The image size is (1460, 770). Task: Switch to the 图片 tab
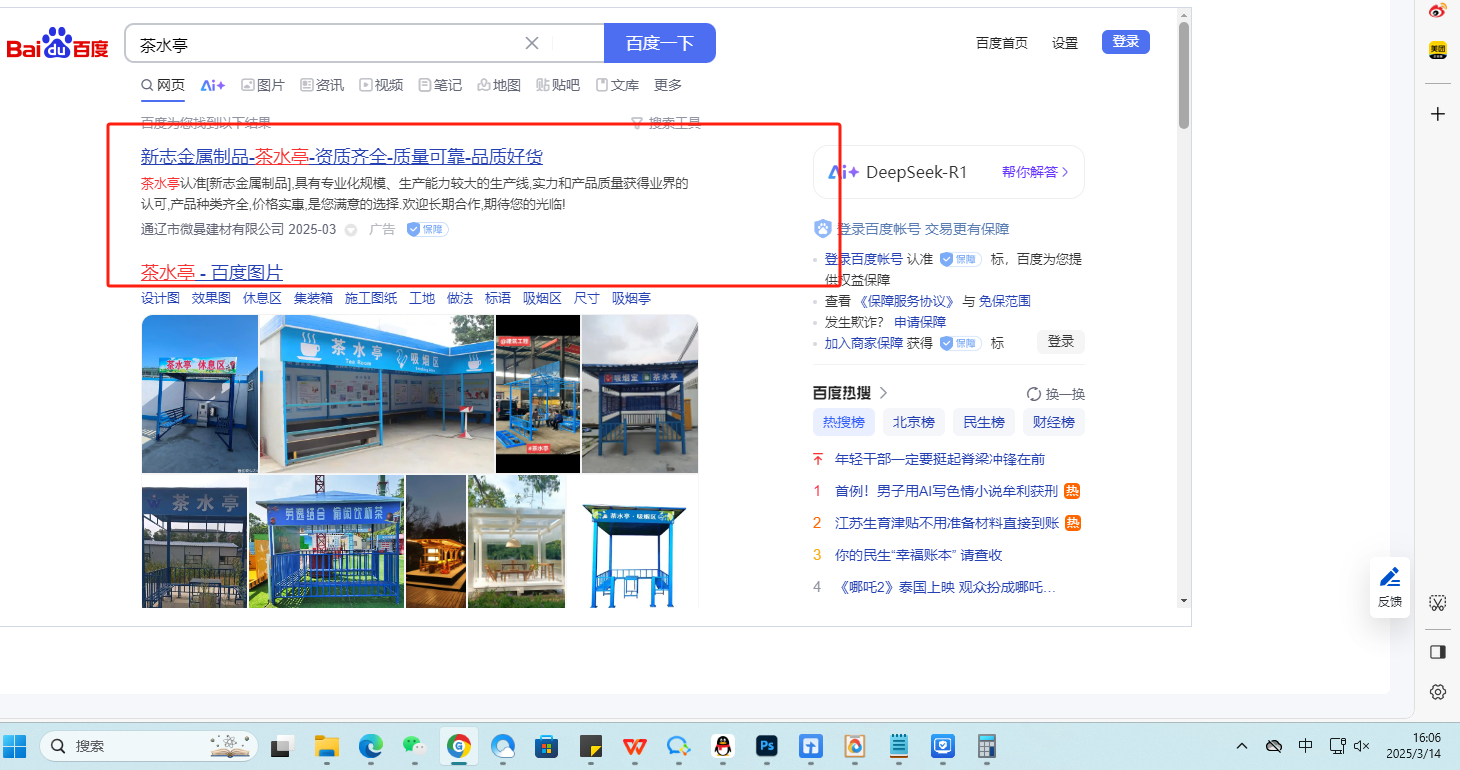click(263, 85)
